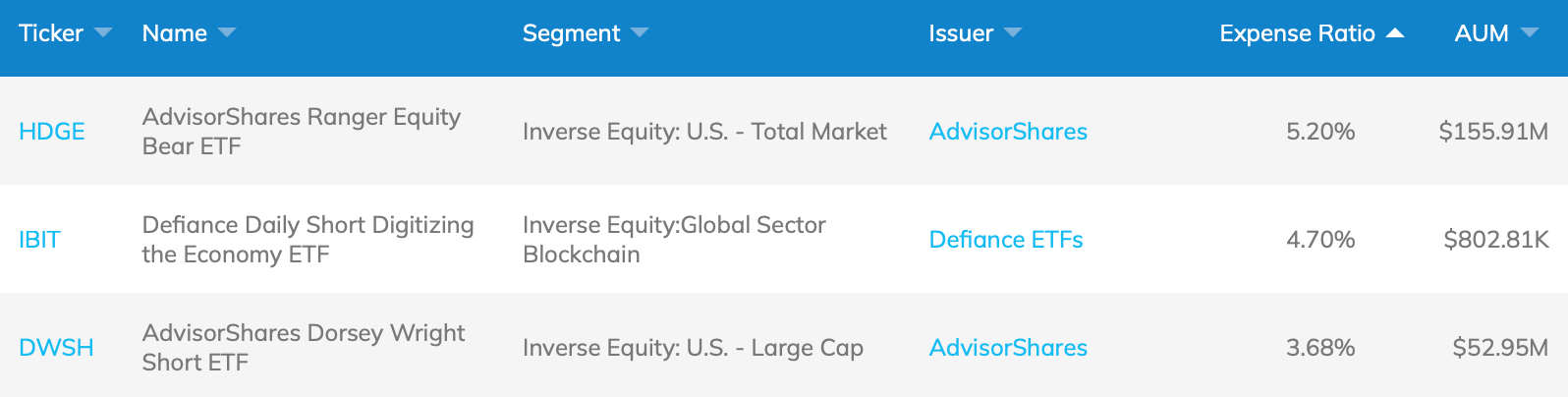The height and width of the screenshot is (397, 1568).
Task: Click the 5.20% expense ratio value
Action: point(1320,132)
